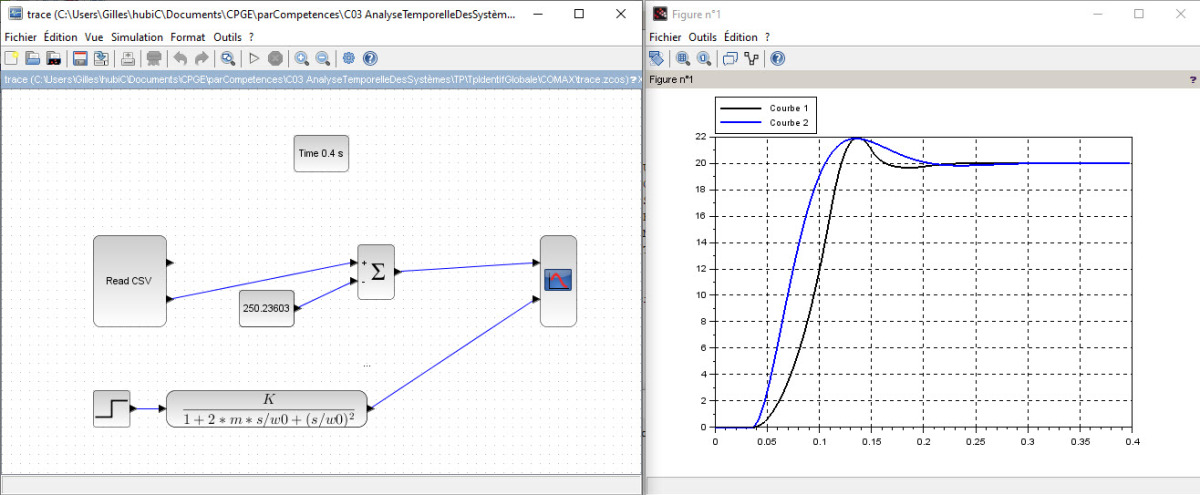Open Fichier menu in Figure window
The image size is (1200, 495).
coord(665,37)
